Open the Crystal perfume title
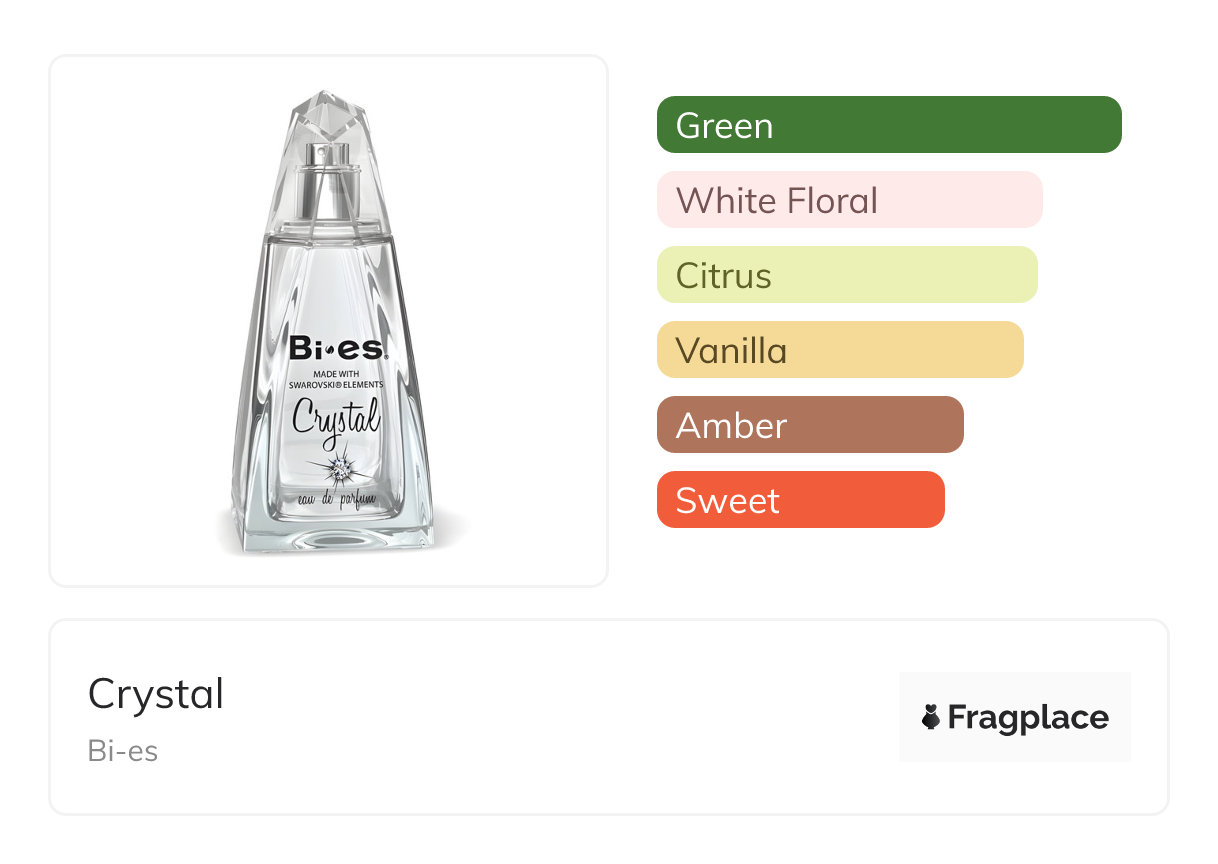Viewport: 1218px width, 864px height. point(156,694)
